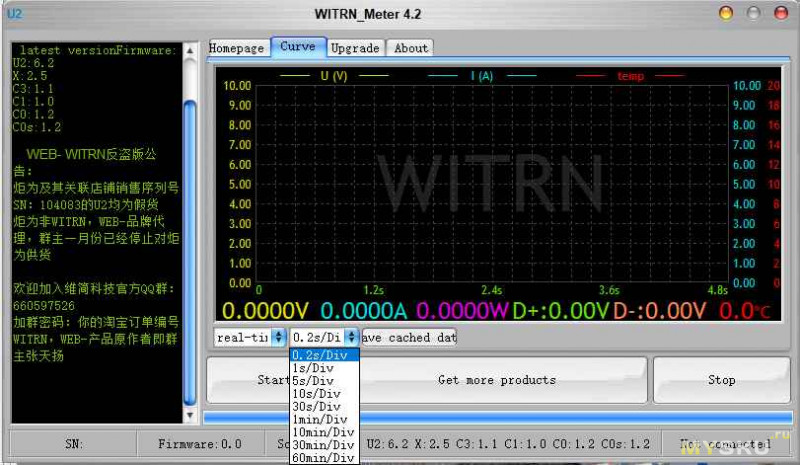
Task: Click the U (V) legend label
Action: [x=334, y=76]
